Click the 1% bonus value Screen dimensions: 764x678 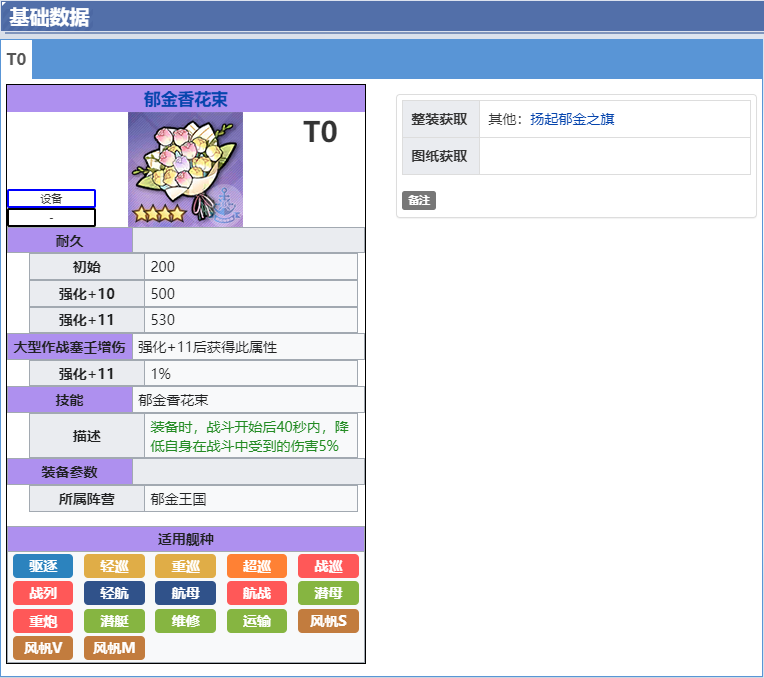[251, 374]
